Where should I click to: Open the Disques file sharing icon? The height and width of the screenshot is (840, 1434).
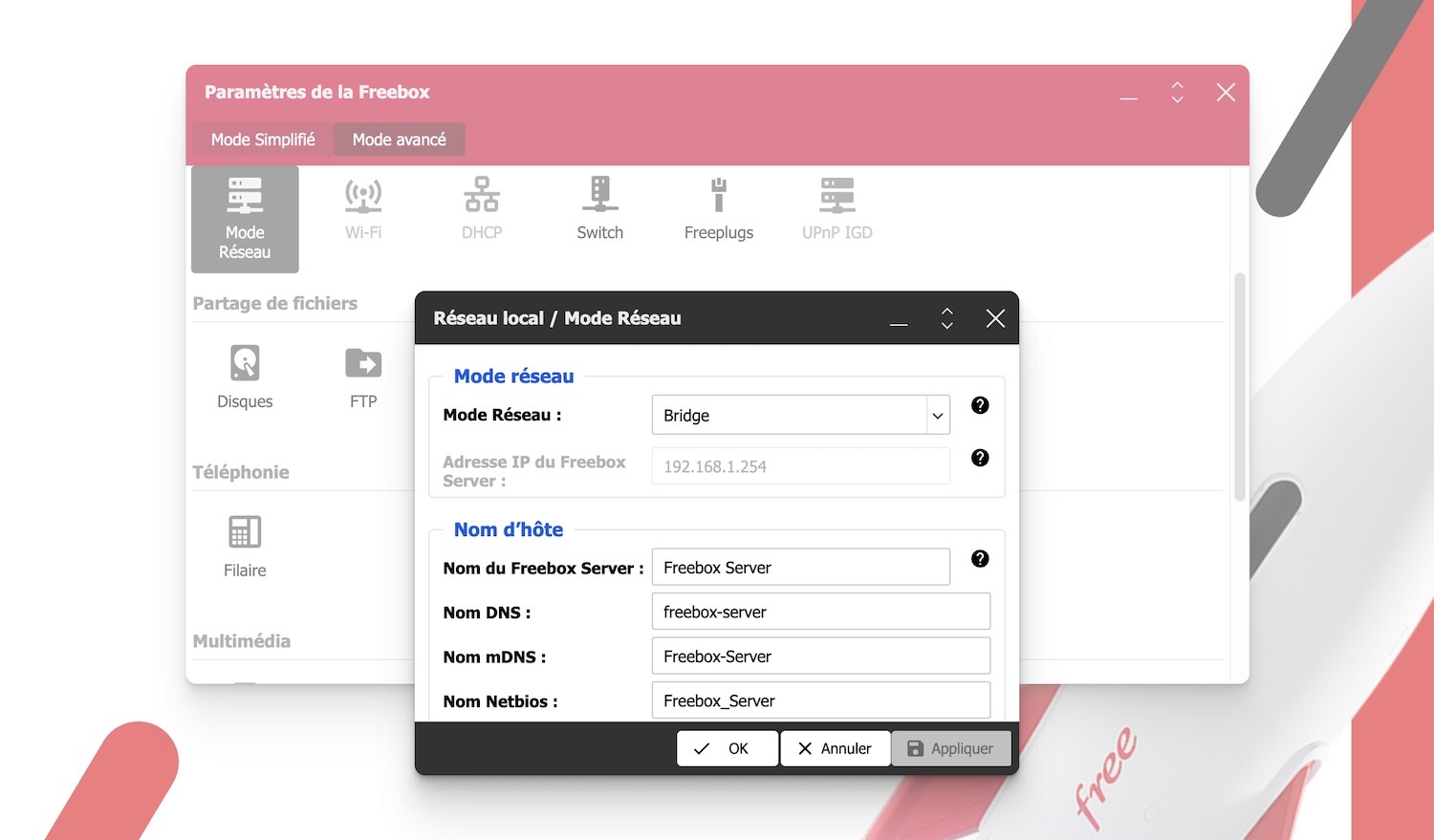(245, 377)
